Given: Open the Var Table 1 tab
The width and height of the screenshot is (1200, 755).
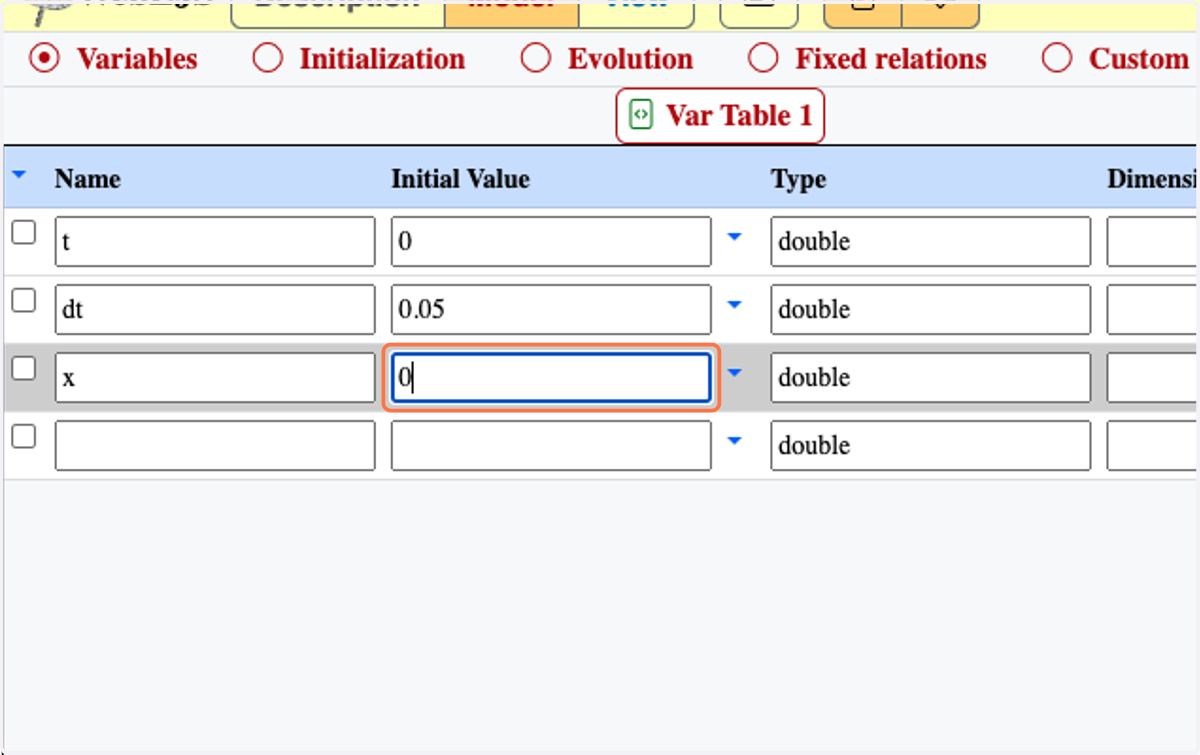Looking at the screenshot, I should pyautogui.click(x=720, y=116).
